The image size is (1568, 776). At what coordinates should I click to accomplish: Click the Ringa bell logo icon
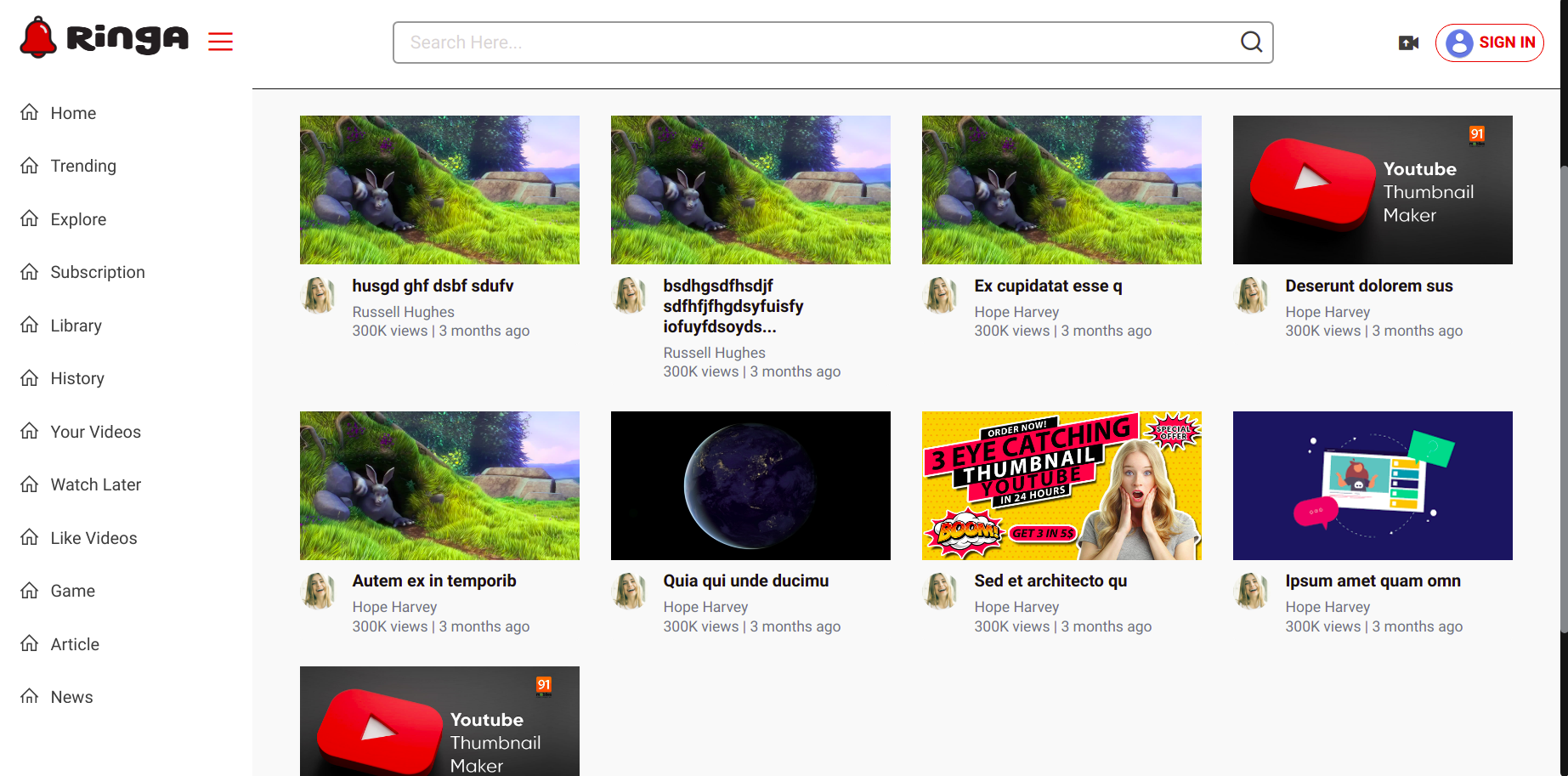click(x=38, y=37)
